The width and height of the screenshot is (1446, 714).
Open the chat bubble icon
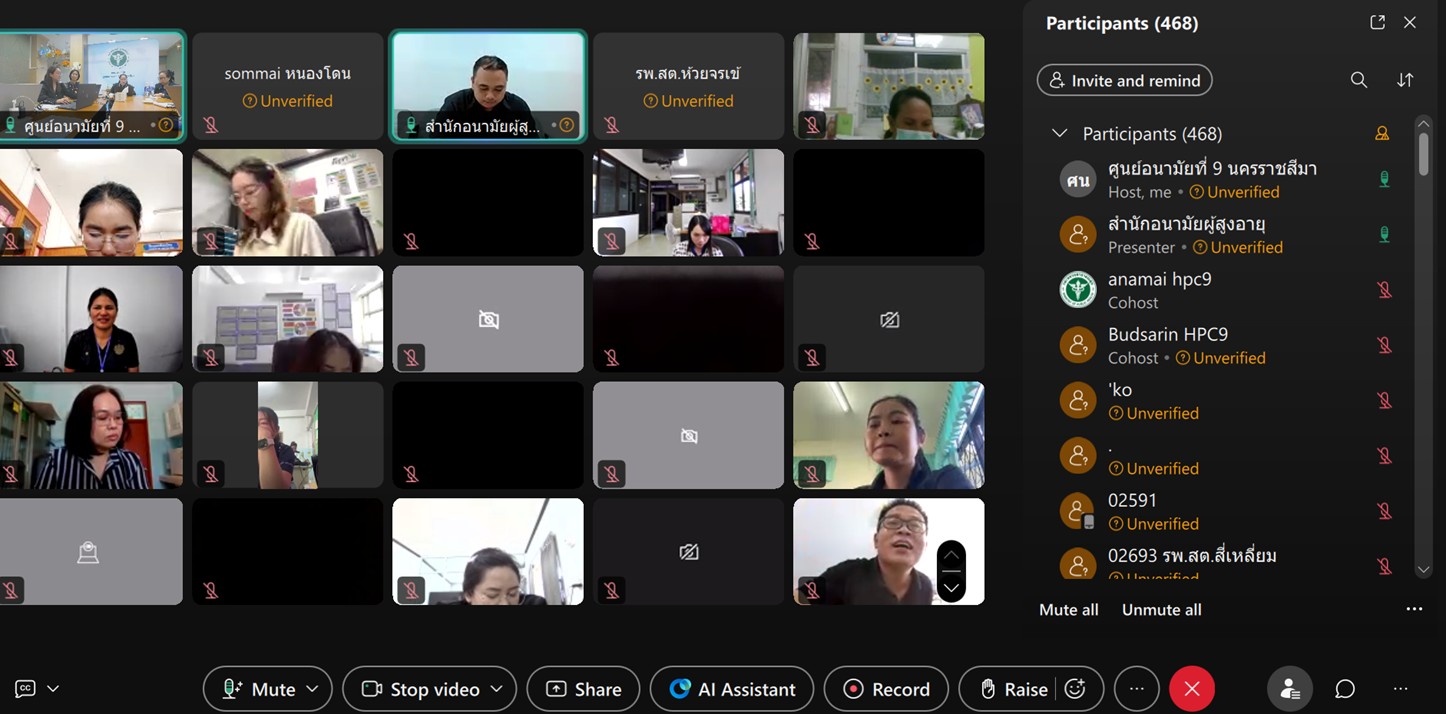[x=1345, y=689]
